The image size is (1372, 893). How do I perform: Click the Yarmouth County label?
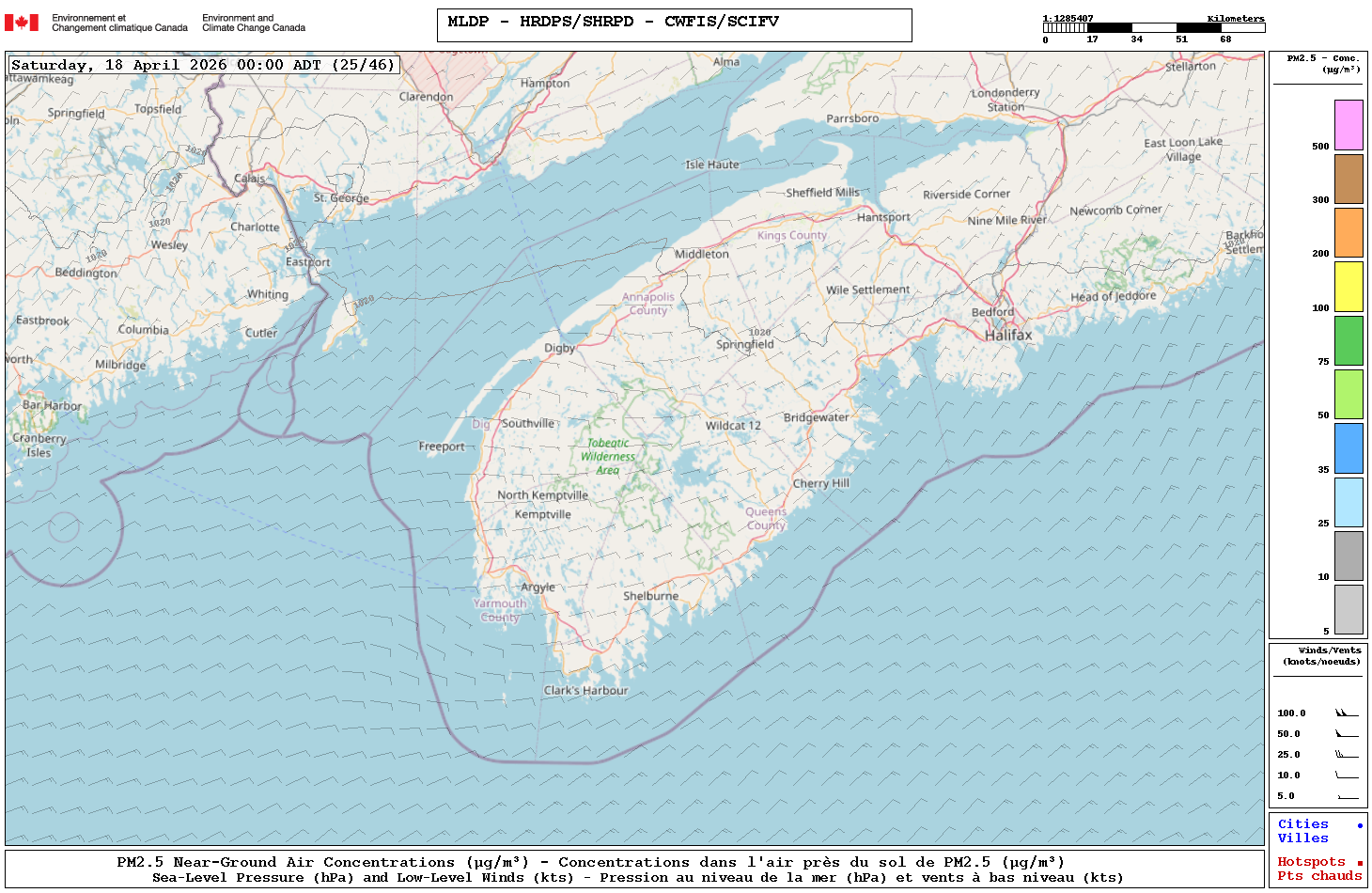coord(500,610)
